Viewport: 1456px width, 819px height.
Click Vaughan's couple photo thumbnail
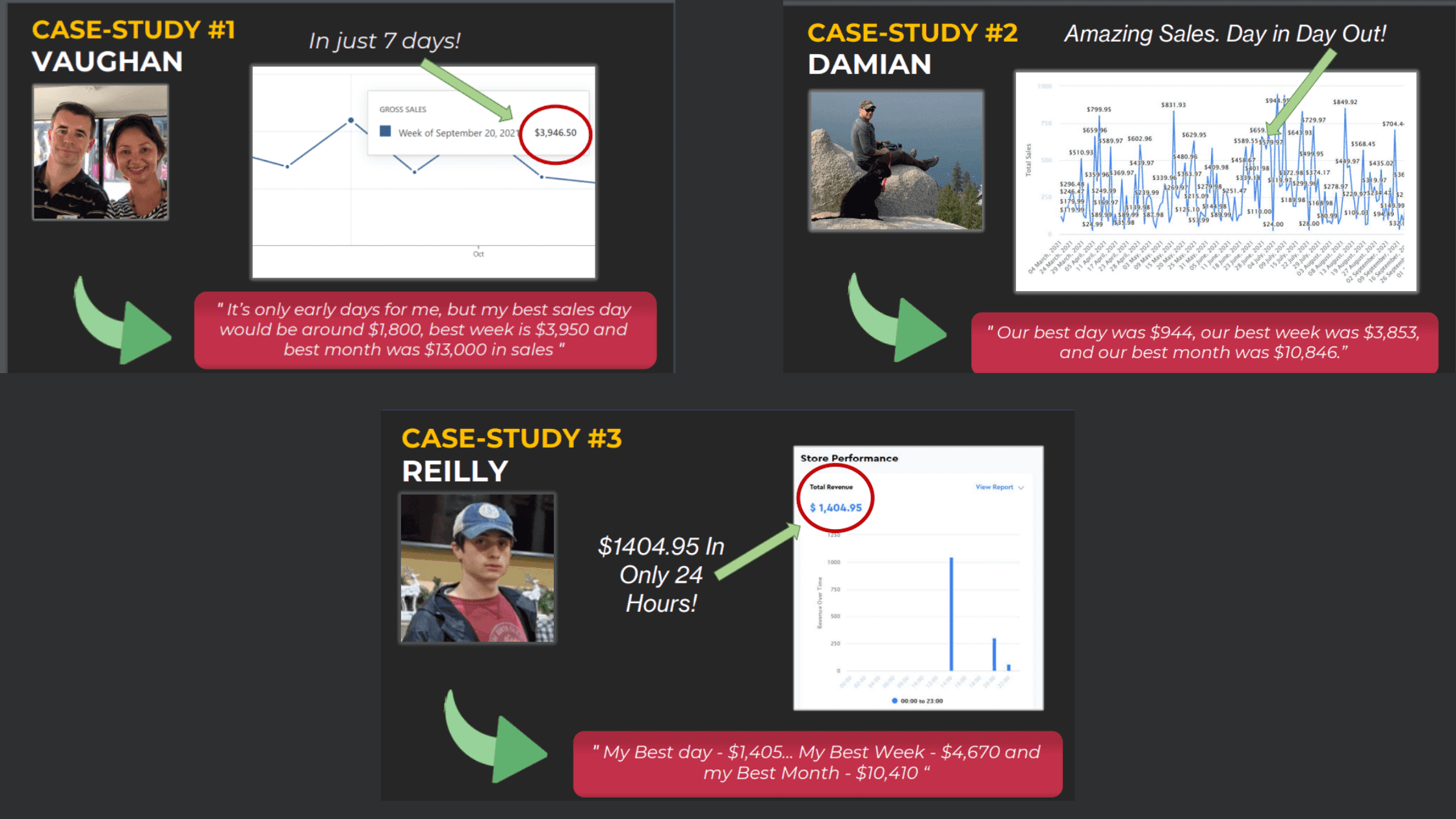coord(101,152)
